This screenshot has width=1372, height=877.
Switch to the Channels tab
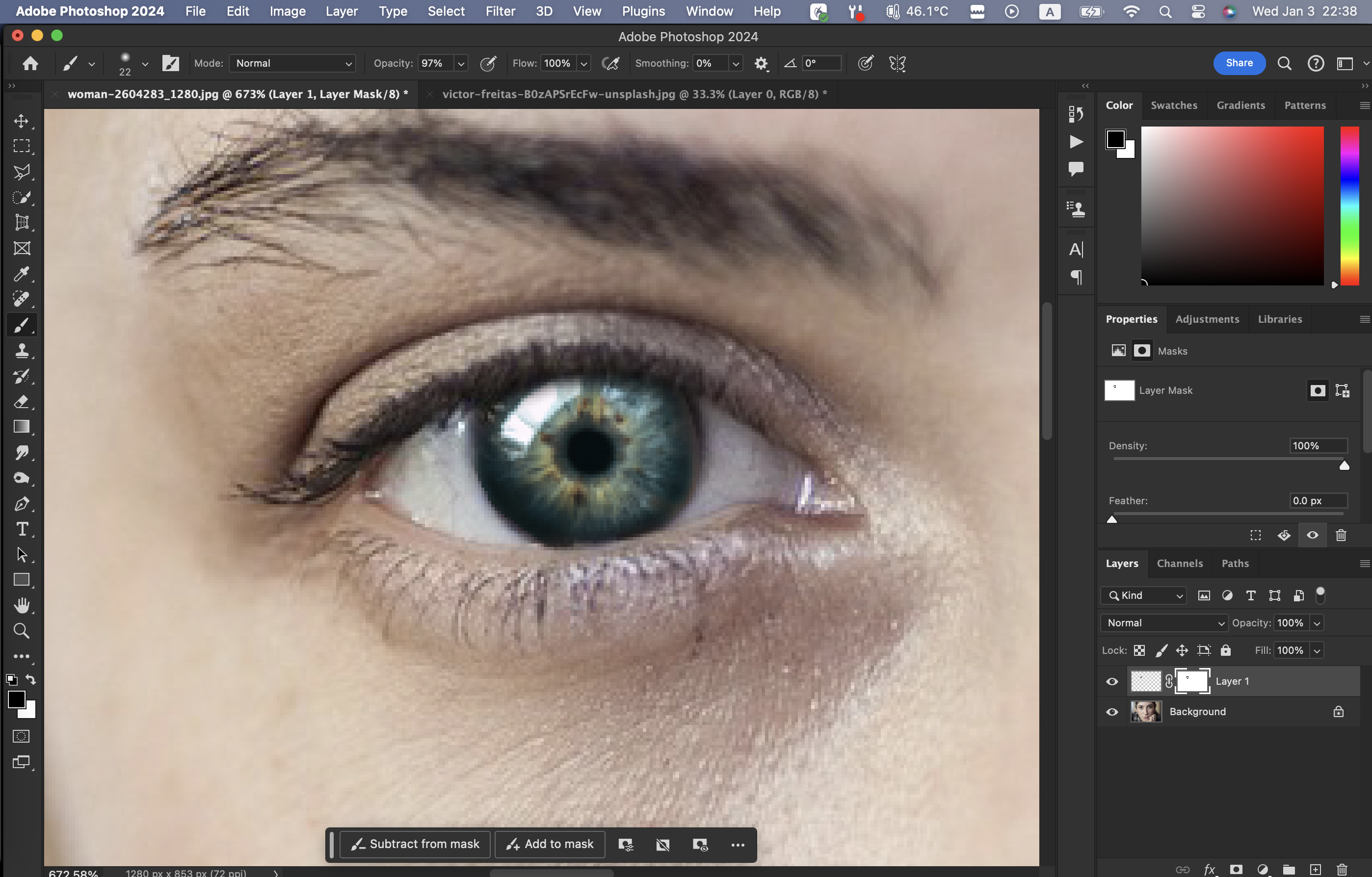1180,563
